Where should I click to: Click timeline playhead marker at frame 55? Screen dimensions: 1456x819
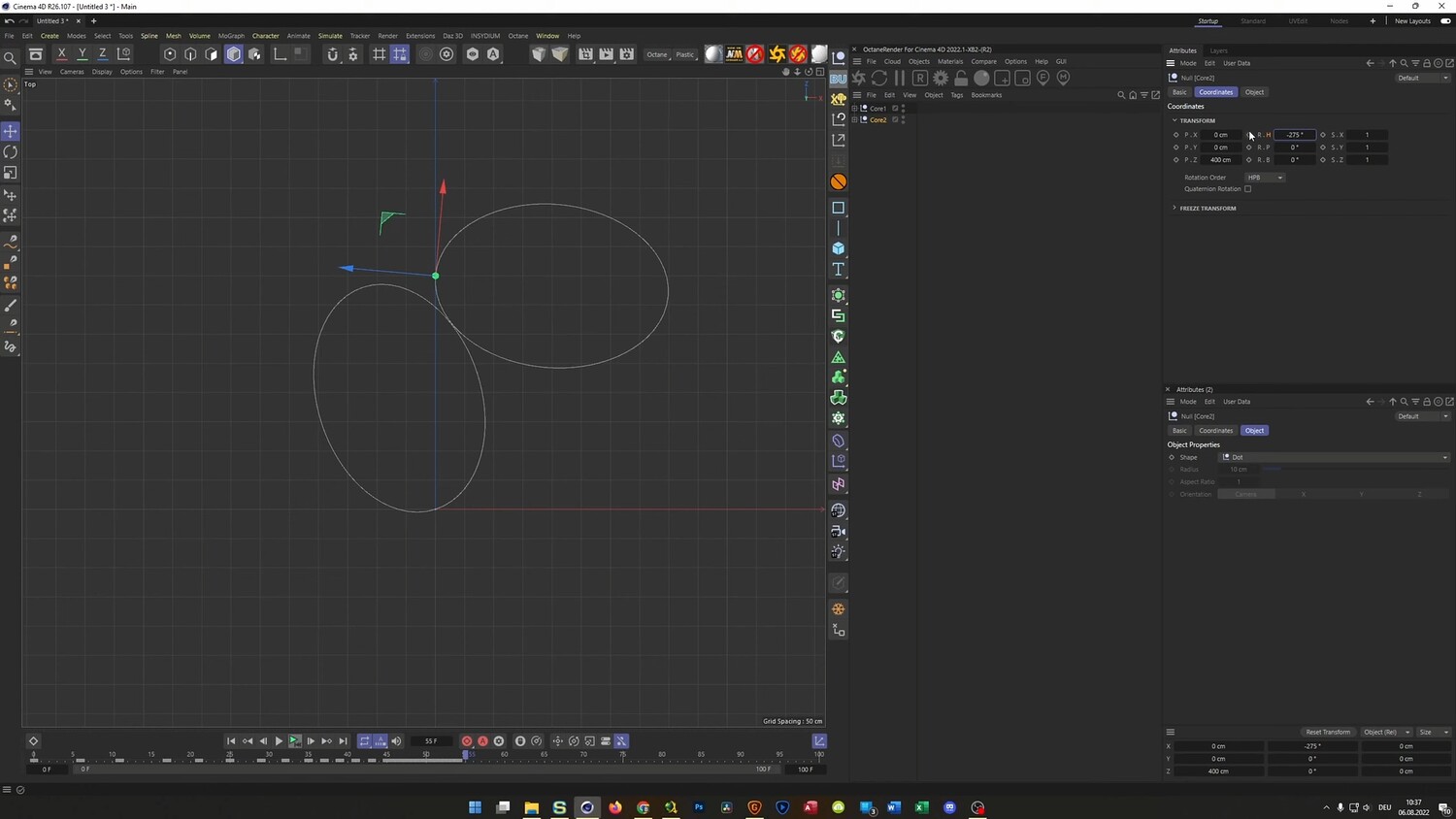(465, 755)
